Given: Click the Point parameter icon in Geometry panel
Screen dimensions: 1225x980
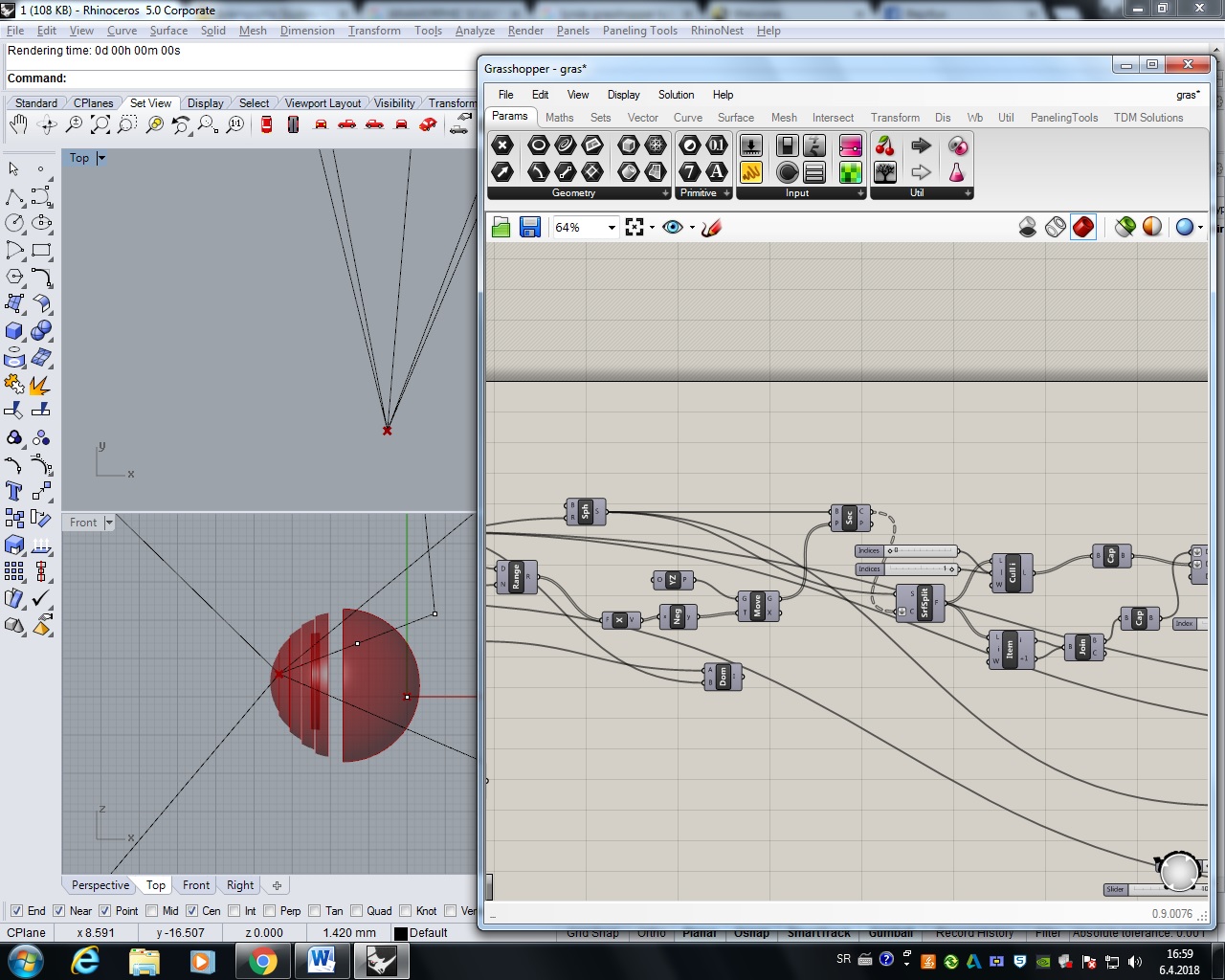Looking at the screenshot, I should click(x=502, y=145).
